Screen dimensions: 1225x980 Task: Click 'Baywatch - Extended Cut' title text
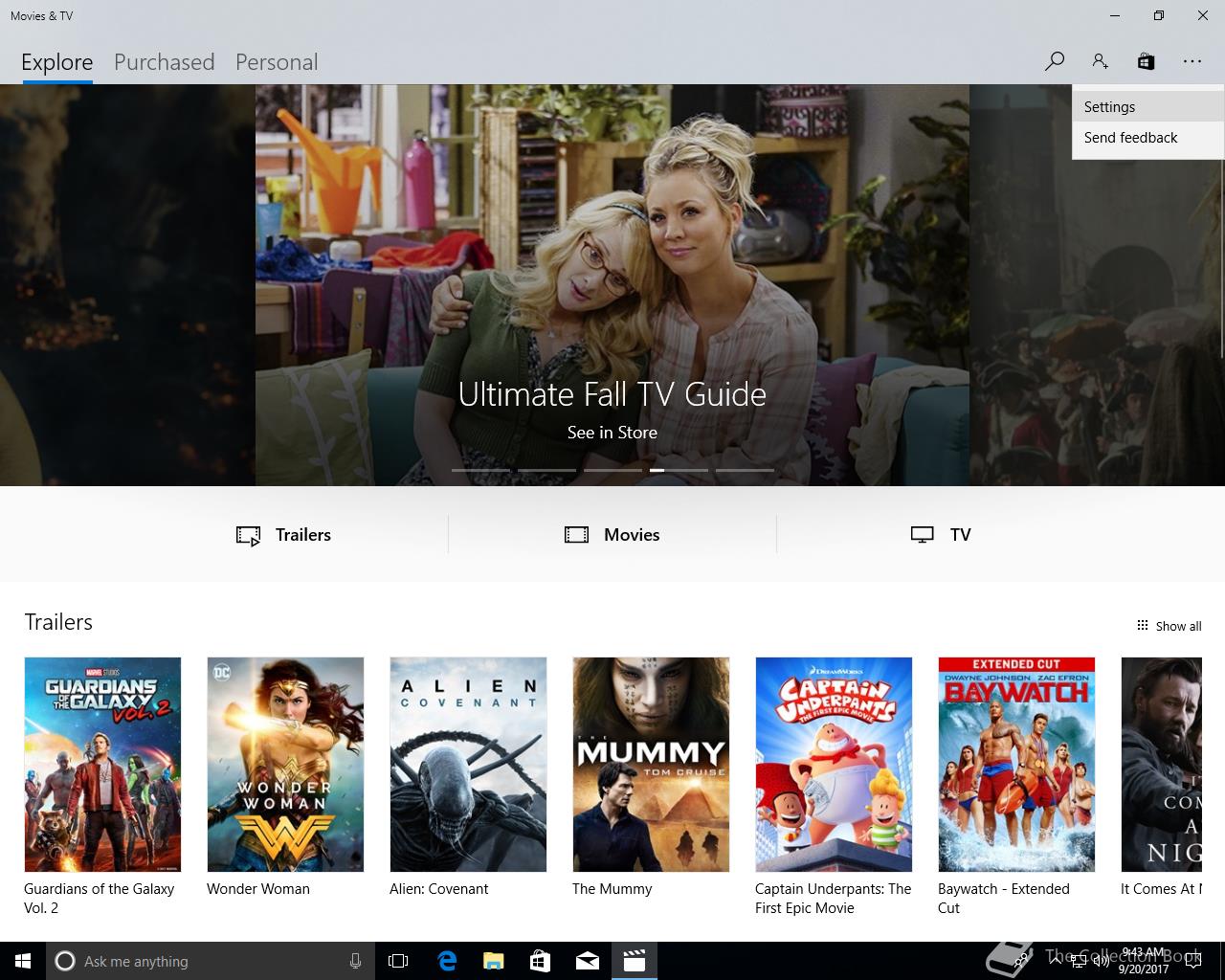1004,899
